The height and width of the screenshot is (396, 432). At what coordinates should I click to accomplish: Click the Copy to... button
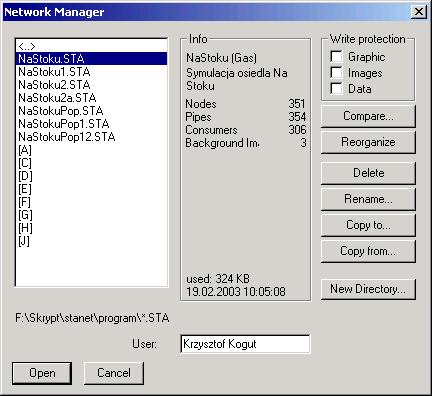click(x=368, y=225)
